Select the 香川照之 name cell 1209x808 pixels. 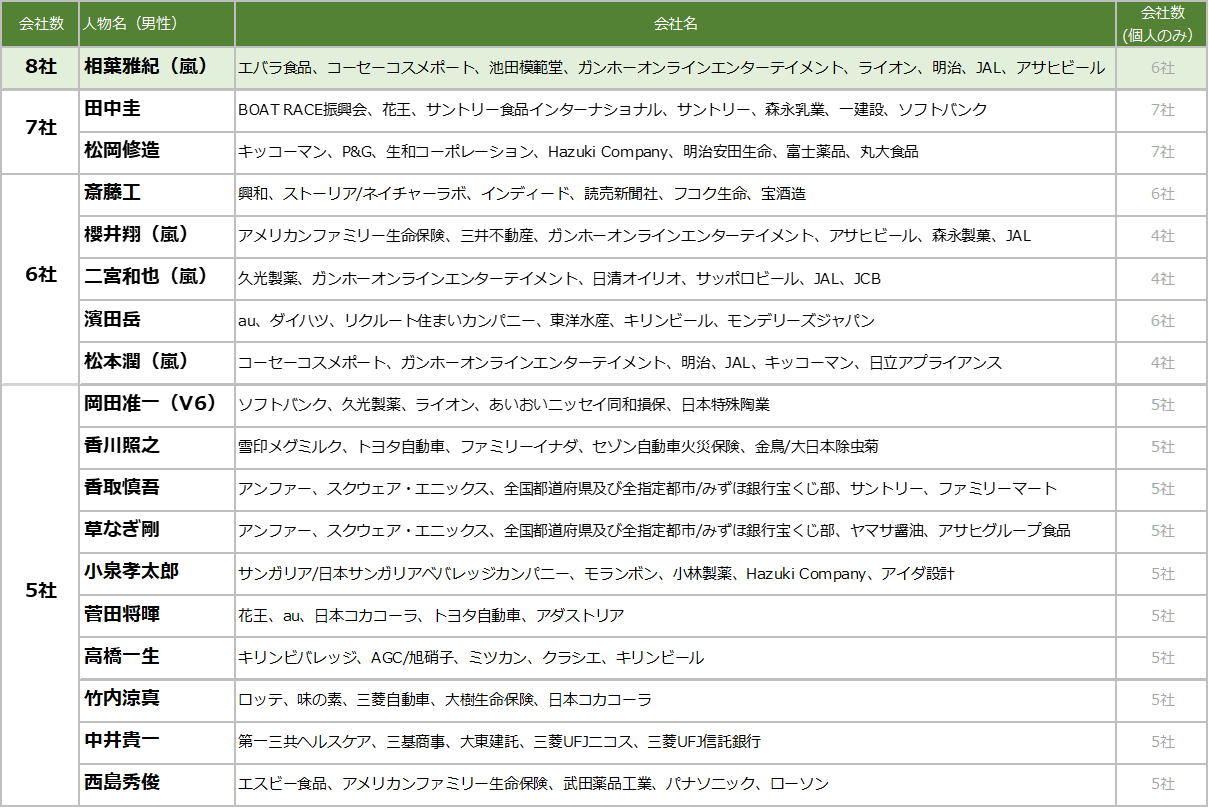click(x=157, y=446)
